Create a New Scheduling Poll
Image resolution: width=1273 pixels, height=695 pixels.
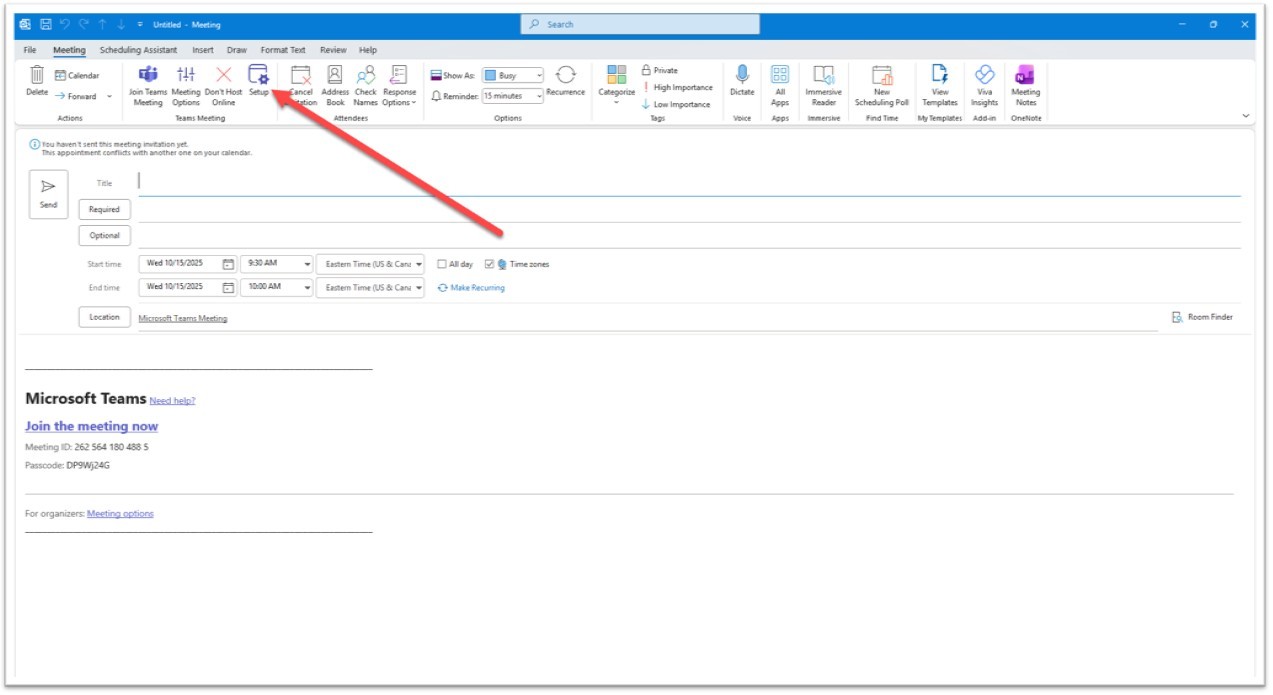881,76
